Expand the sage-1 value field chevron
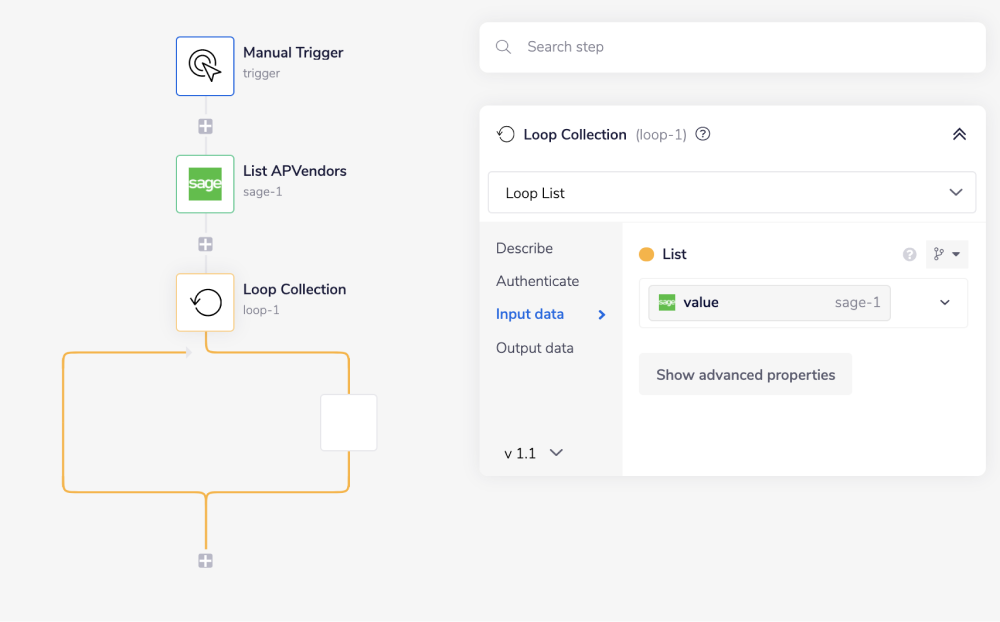Viewport: 1000px width, 622px height. coord(944,303)
